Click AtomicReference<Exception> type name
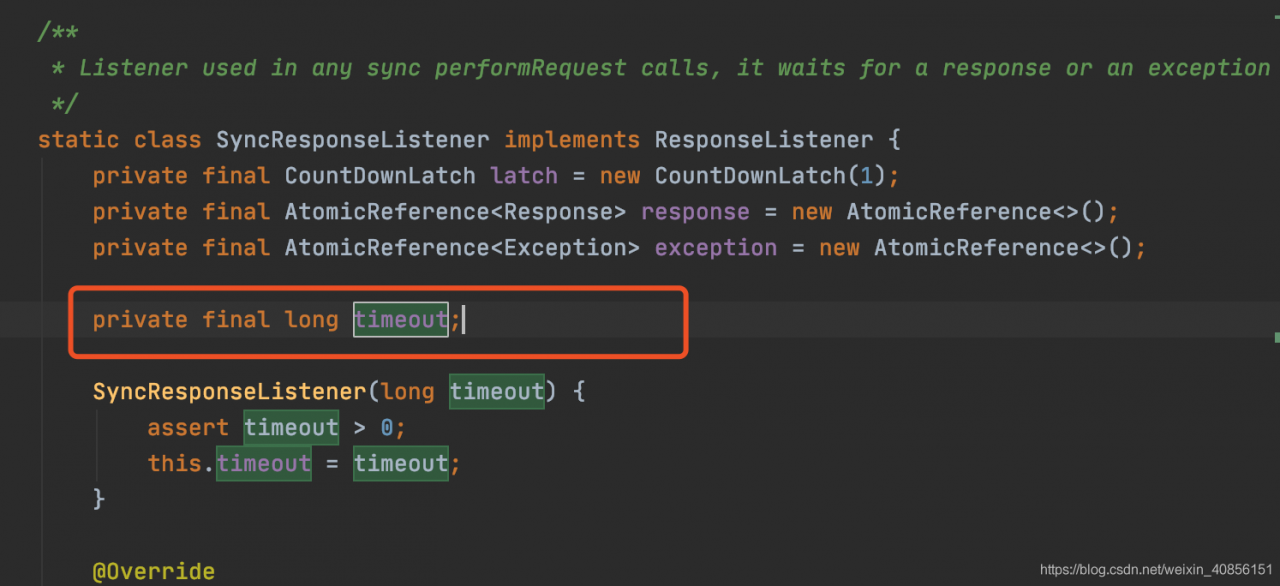This screenshot has height=586, width=1280. (462, 248)
